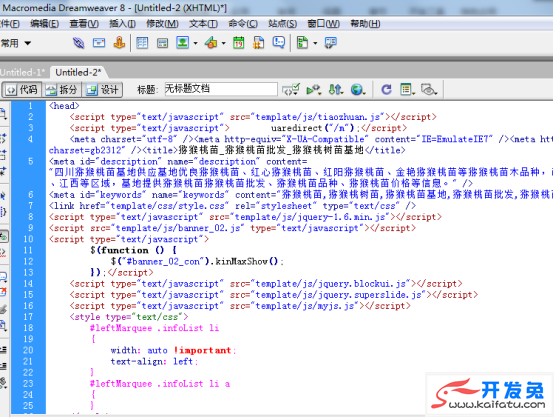Image resolution: width=554 pixels, height=417 pixels.
Task: Click the media insert icon
Action: 211,43
